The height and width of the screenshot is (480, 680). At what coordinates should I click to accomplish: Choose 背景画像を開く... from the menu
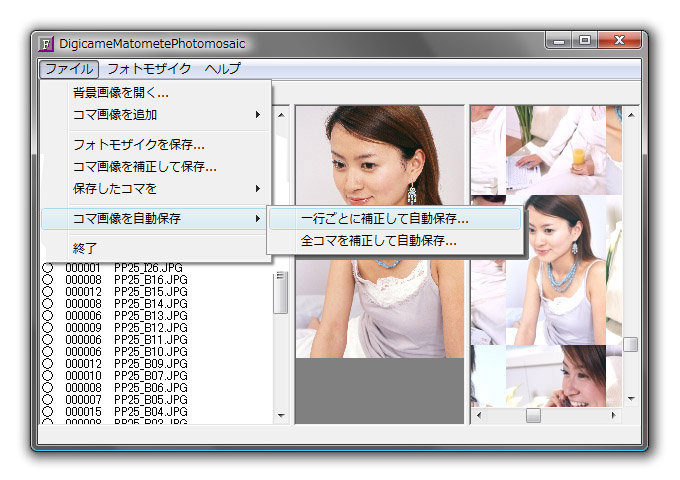coord(121,93)
